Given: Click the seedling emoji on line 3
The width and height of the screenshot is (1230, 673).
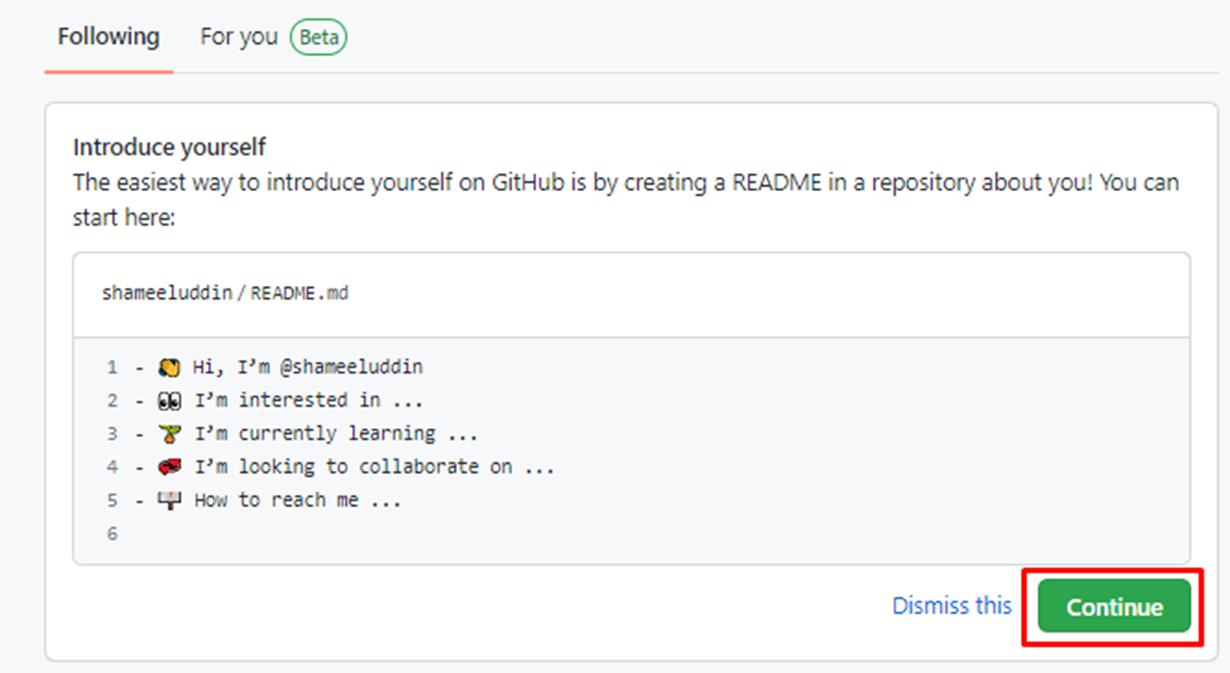Looking at the screenshot, I should (x=169, y=434).
